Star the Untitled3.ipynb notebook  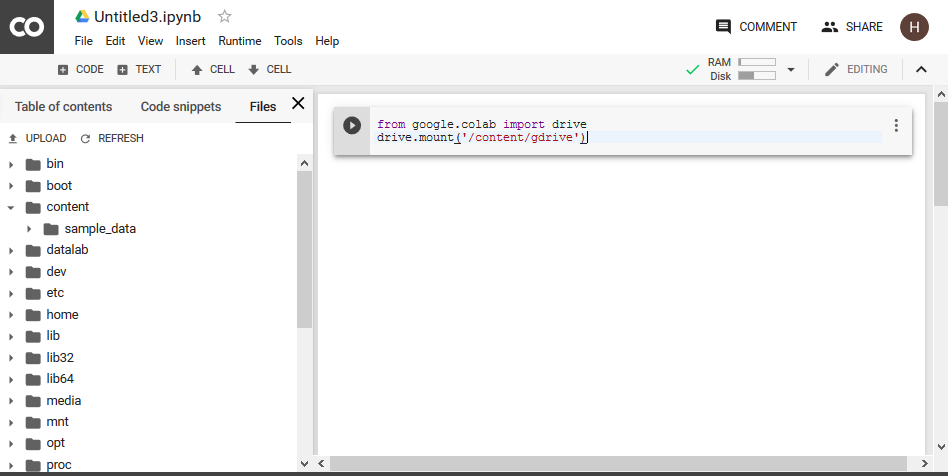225,17
